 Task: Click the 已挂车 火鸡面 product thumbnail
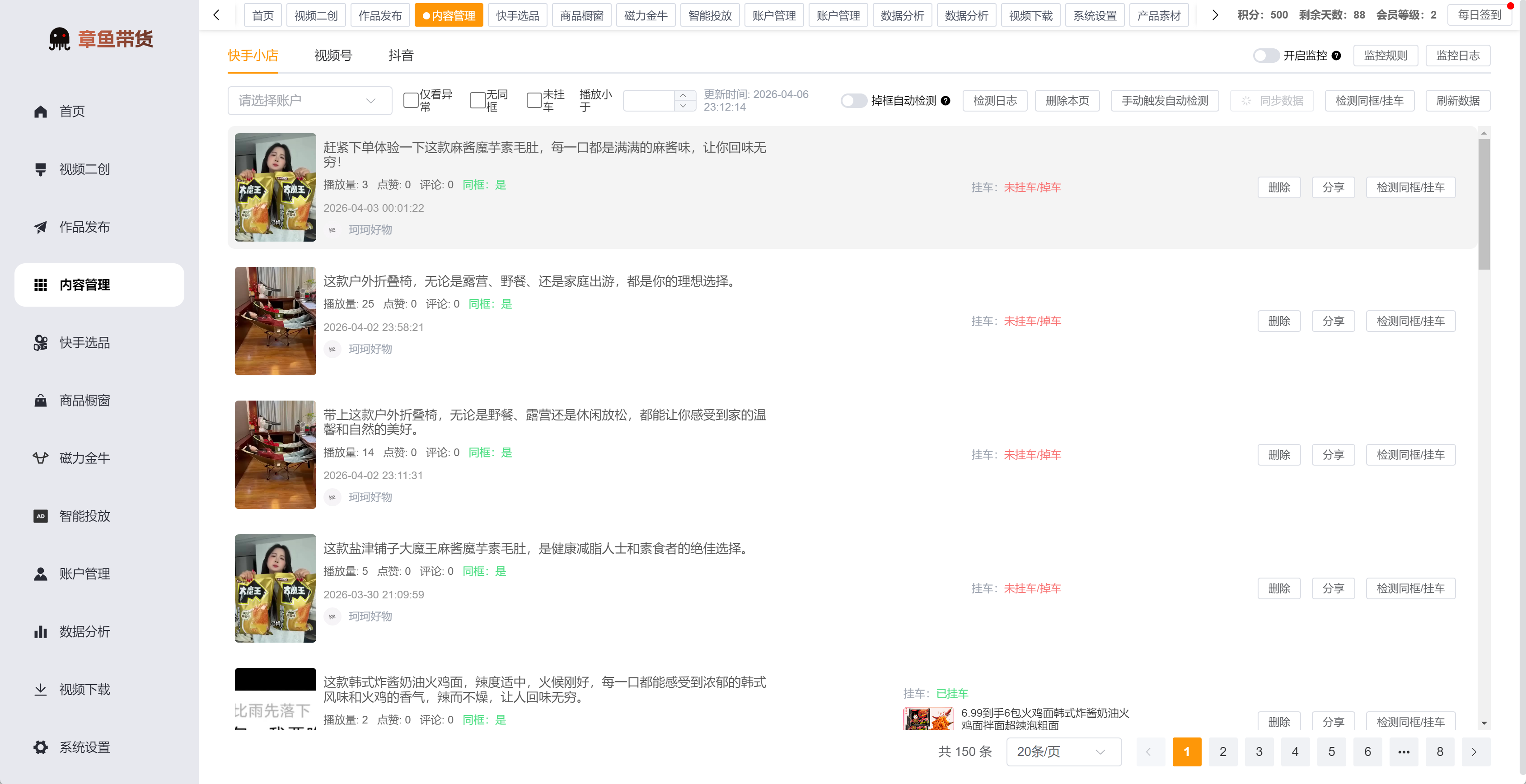click(x=929, y=719)
